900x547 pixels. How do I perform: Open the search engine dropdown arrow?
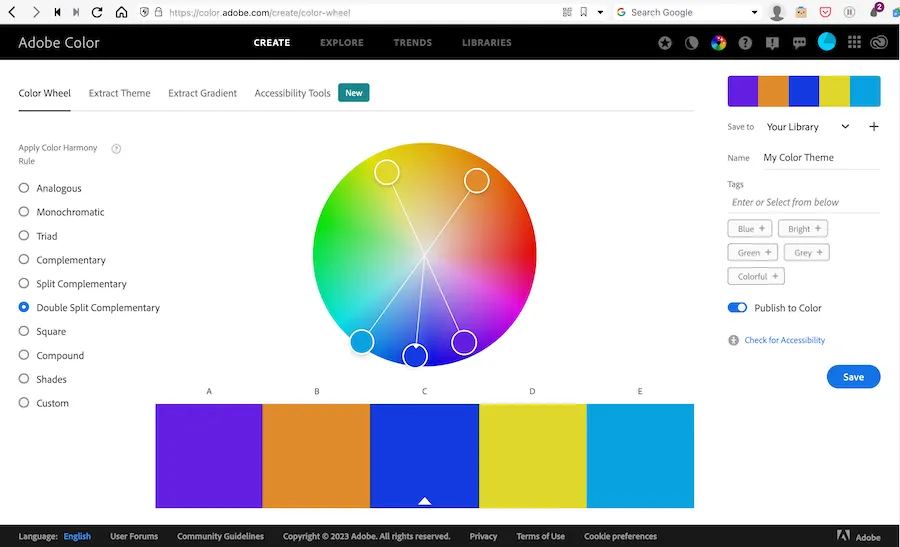tap(754, 12)
